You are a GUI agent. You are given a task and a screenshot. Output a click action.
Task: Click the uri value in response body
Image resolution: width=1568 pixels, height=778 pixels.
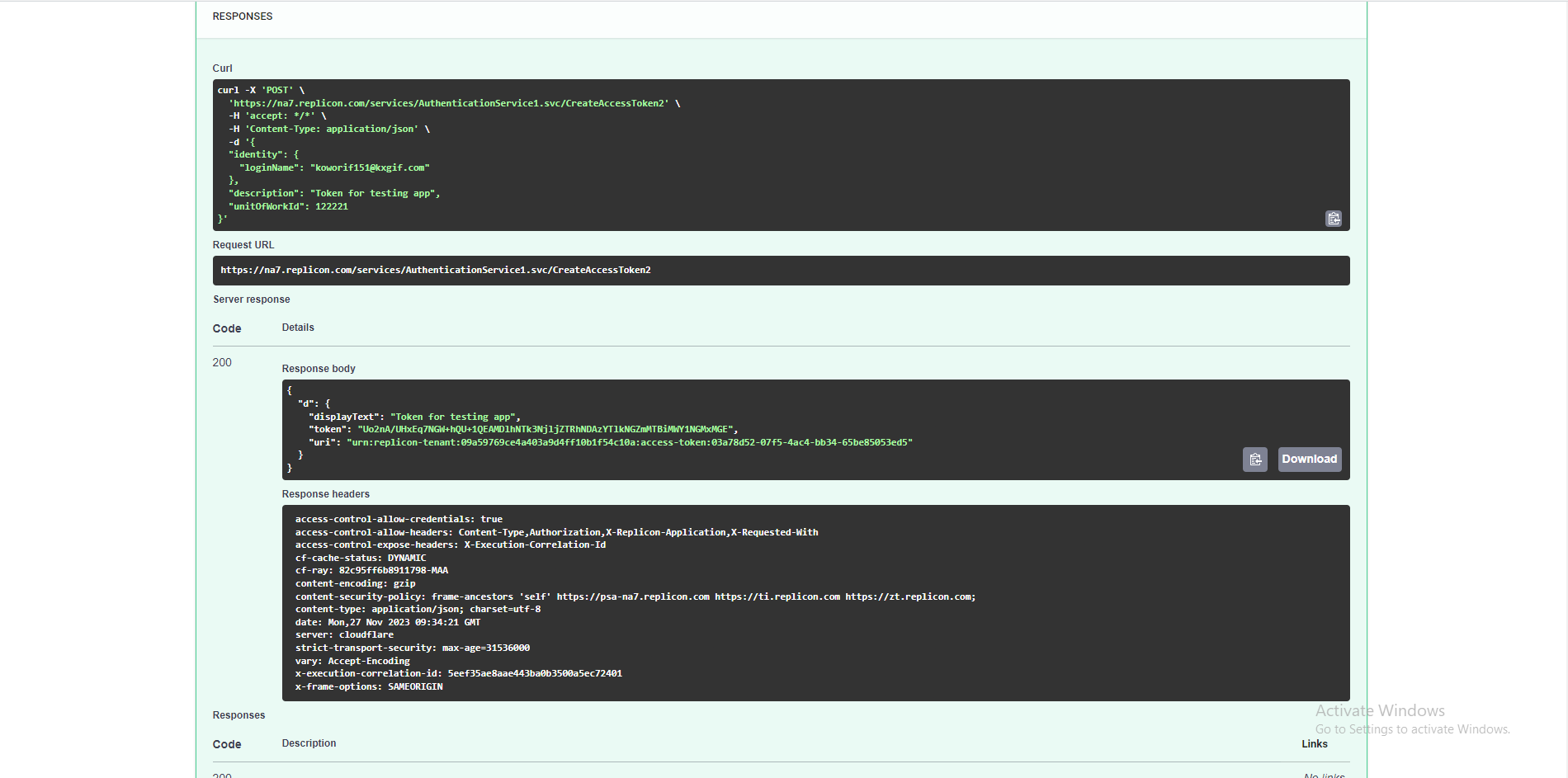tap(629, 443)
